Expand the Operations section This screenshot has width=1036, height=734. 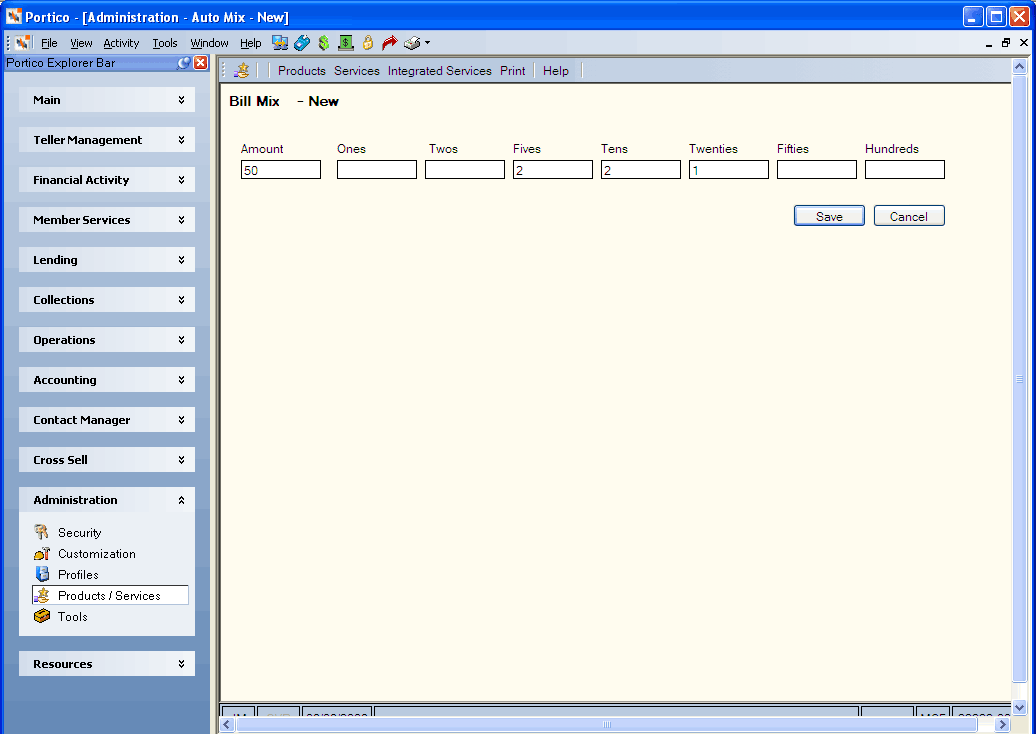pos(107,340)
